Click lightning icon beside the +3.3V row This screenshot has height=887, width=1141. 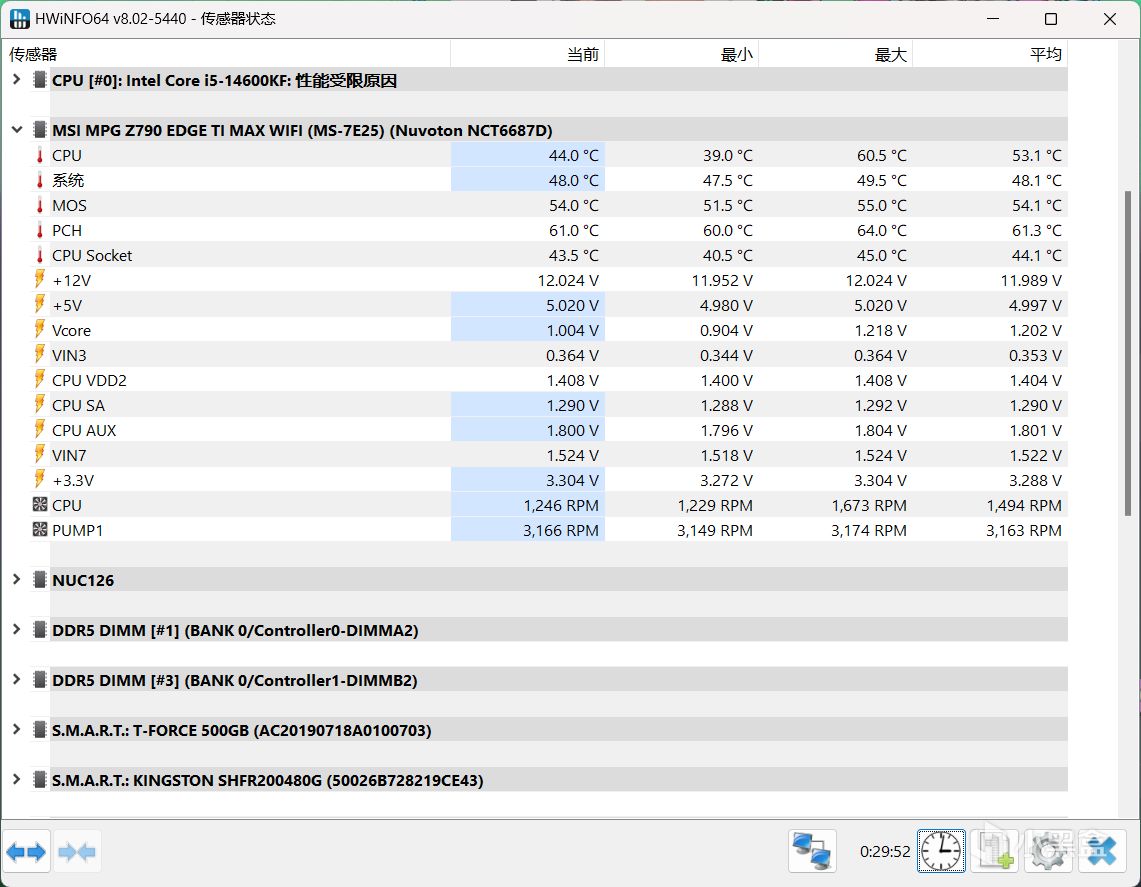[x=40, y=480]
